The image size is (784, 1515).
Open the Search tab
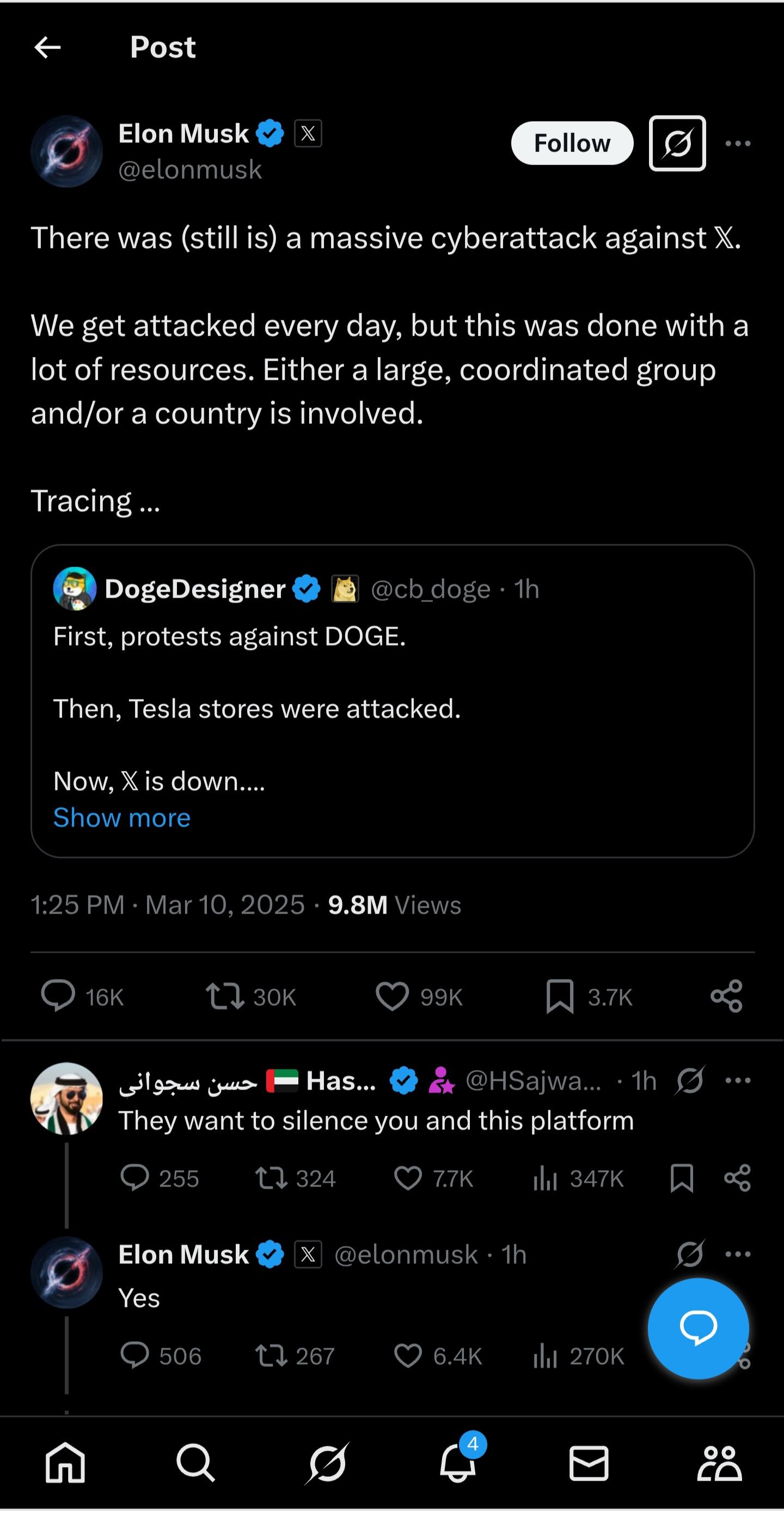(195, 1463)
